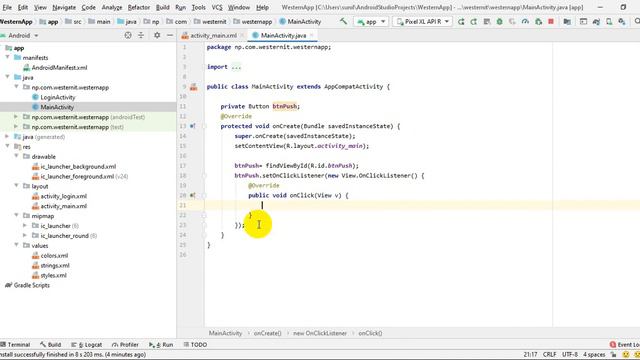Open the Event Log
Viewport: 640px width, 360px height.
[x=625, y=345]
